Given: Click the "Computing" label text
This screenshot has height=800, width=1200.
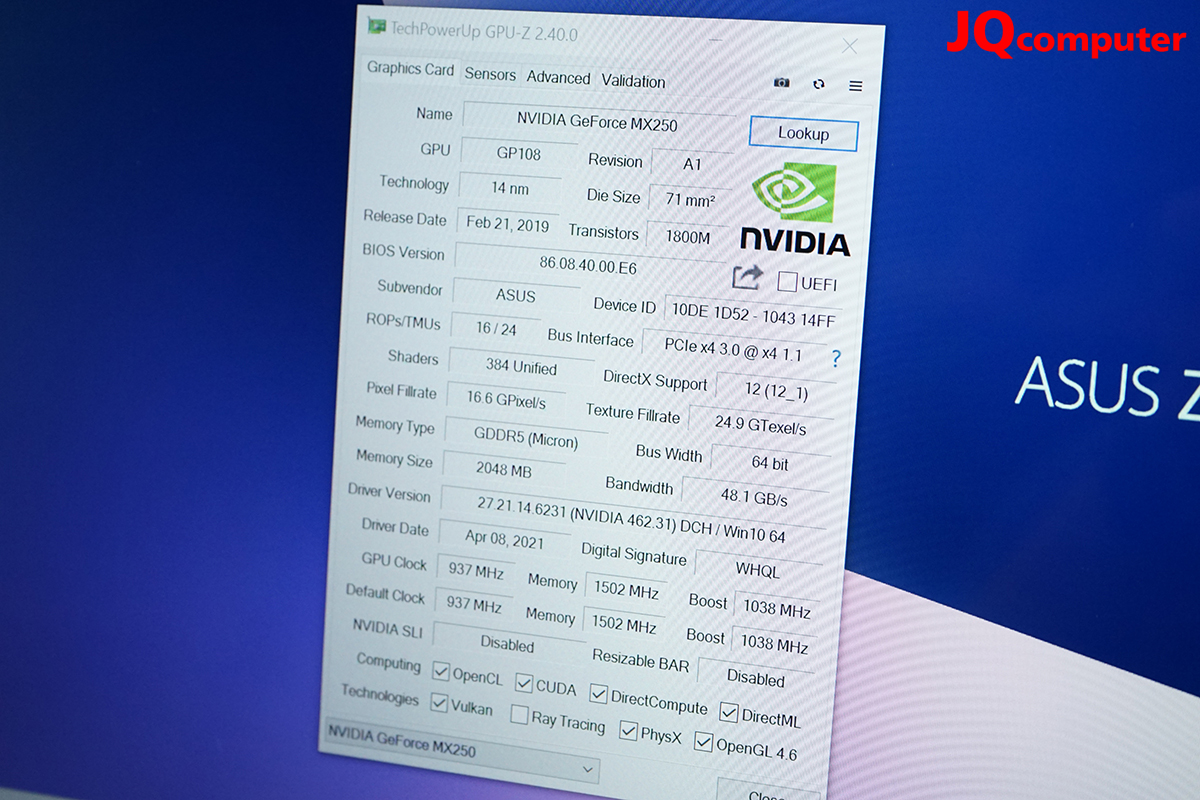Looking at the screenshot, I should [x=389, y=663].
